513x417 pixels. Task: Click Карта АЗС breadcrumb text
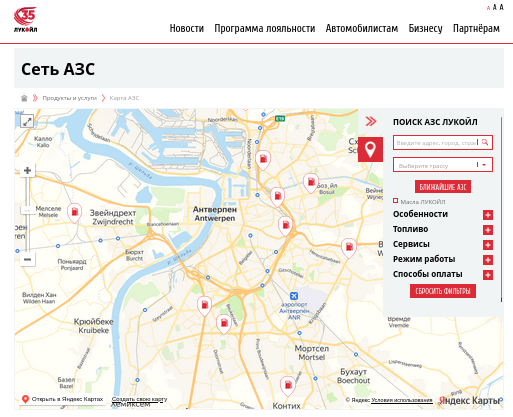124,98
